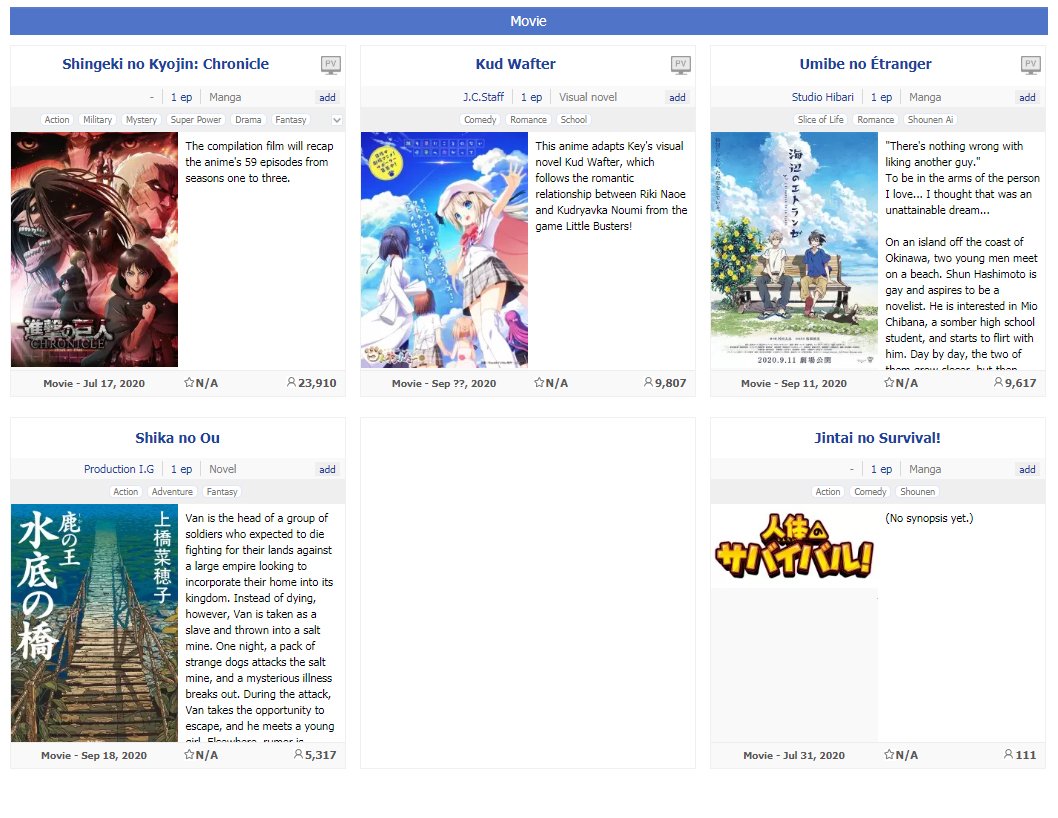Image resolution: width=1058 pixels, height=818 pixels.
Task: Add Shingeki no Kyojin: Chronicle to list
Action: point(327,97)
